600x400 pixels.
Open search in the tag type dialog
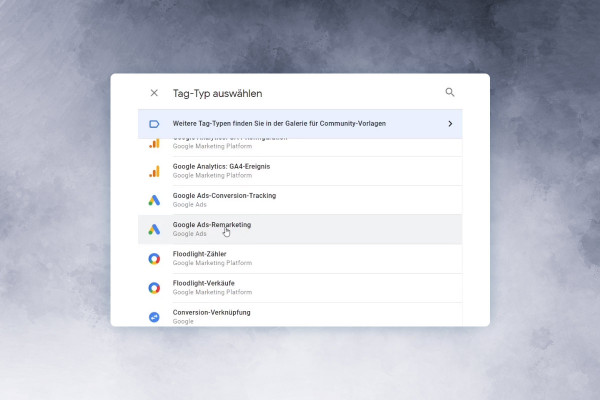point(450,92)
